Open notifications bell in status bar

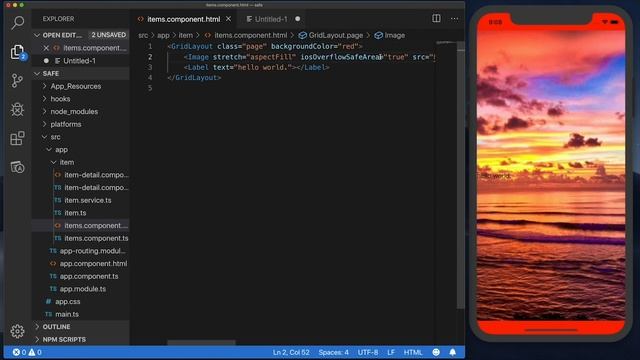[453, 352]
